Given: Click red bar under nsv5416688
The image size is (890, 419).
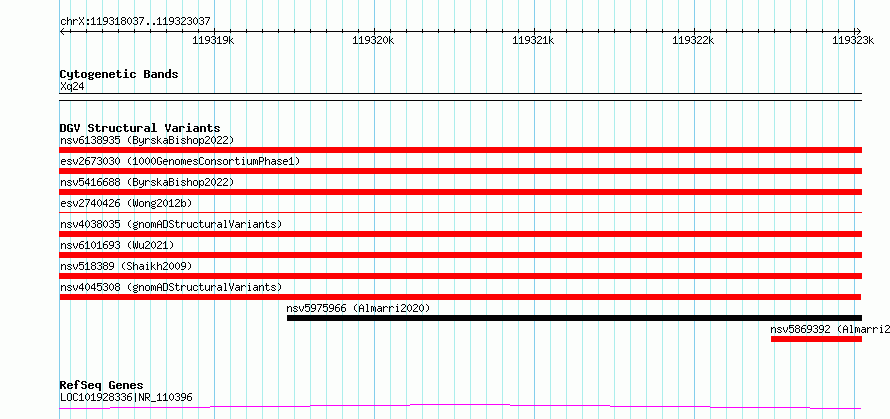Looking at the screenshot, I should point(460,192).
